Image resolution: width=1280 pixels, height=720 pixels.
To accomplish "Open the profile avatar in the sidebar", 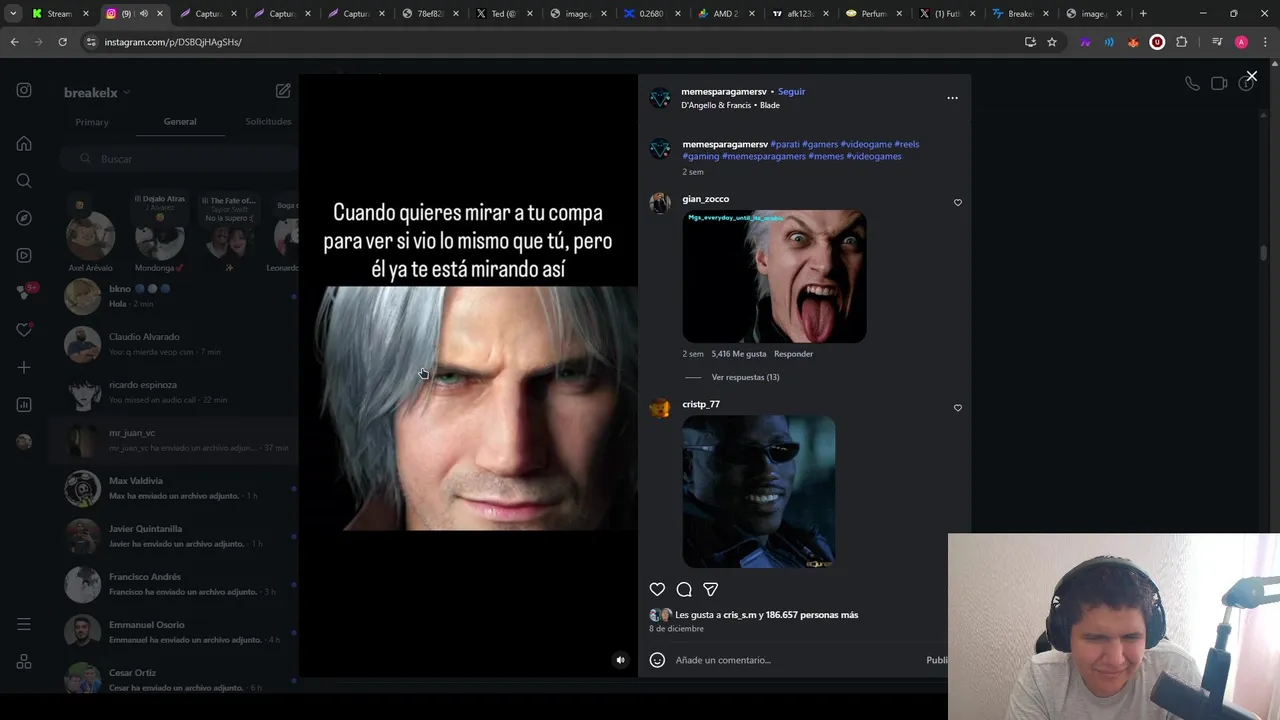I will click(24, 442).
